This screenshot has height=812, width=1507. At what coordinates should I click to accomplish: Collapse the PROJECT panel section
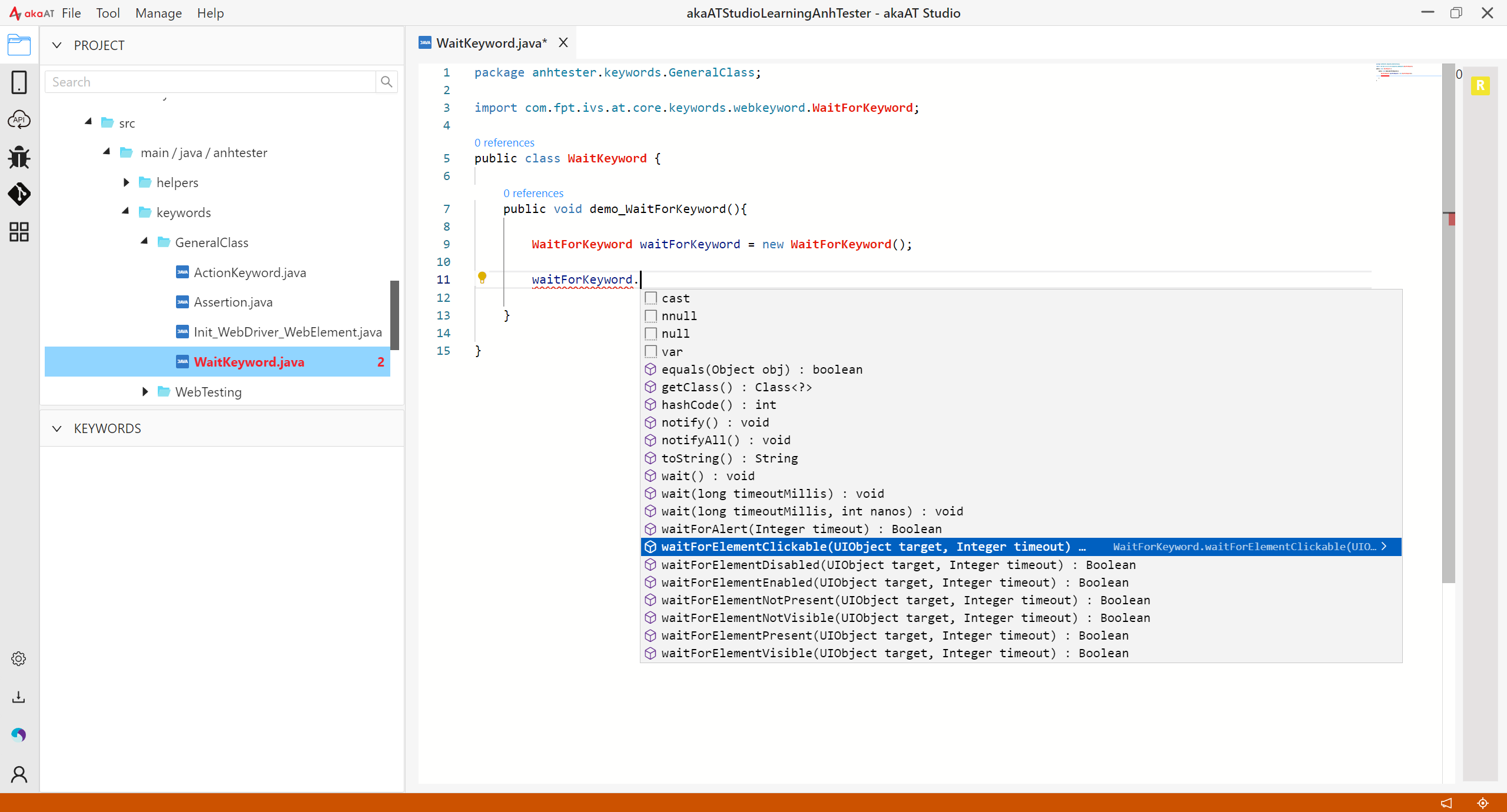(57, 45)
